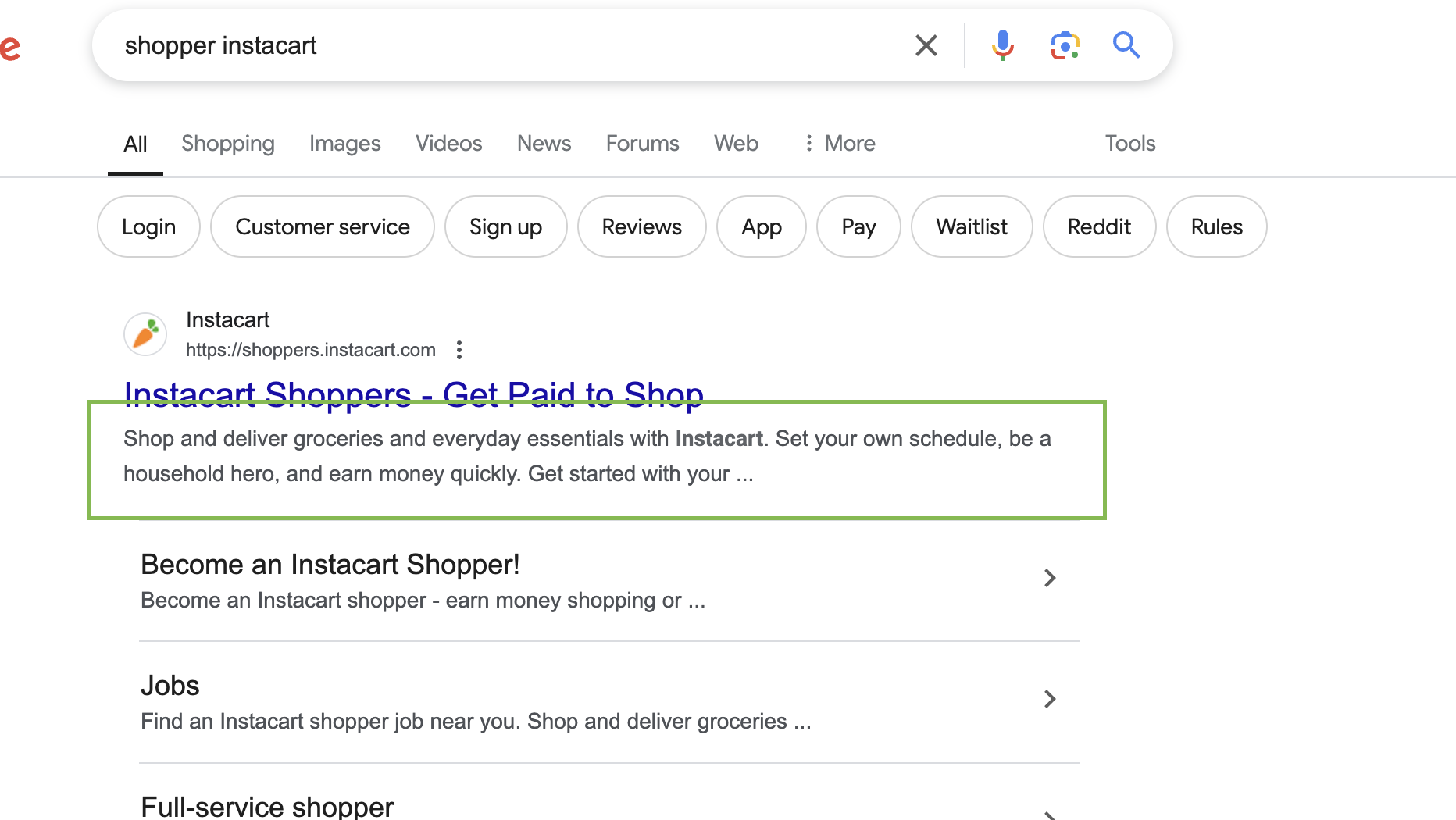1456x820 pixels.
Task: Open the search Tools options
Action: tap(1129, 144)
